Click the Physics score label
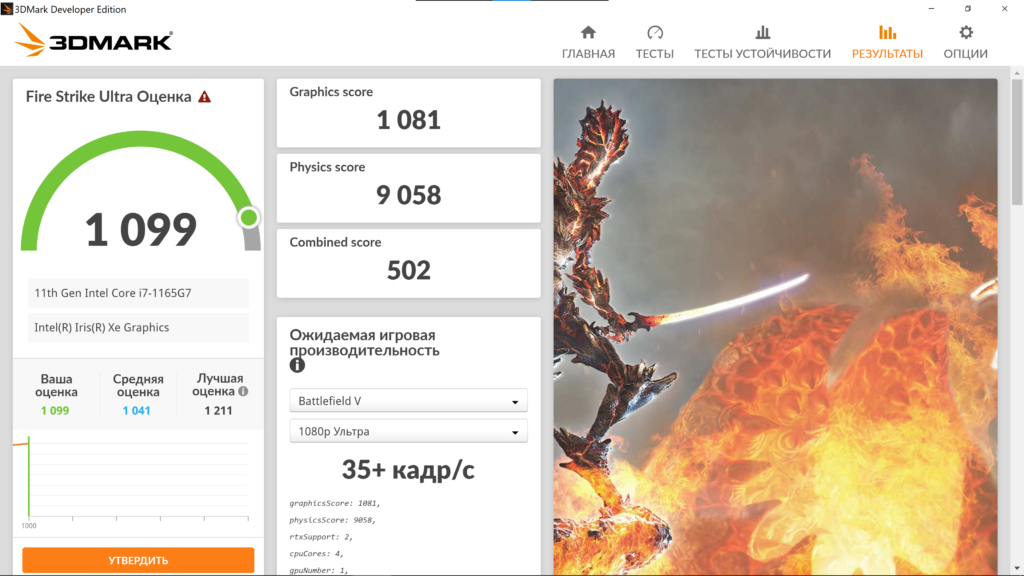Screen dimensions: 1024x576 coord(327,167)
